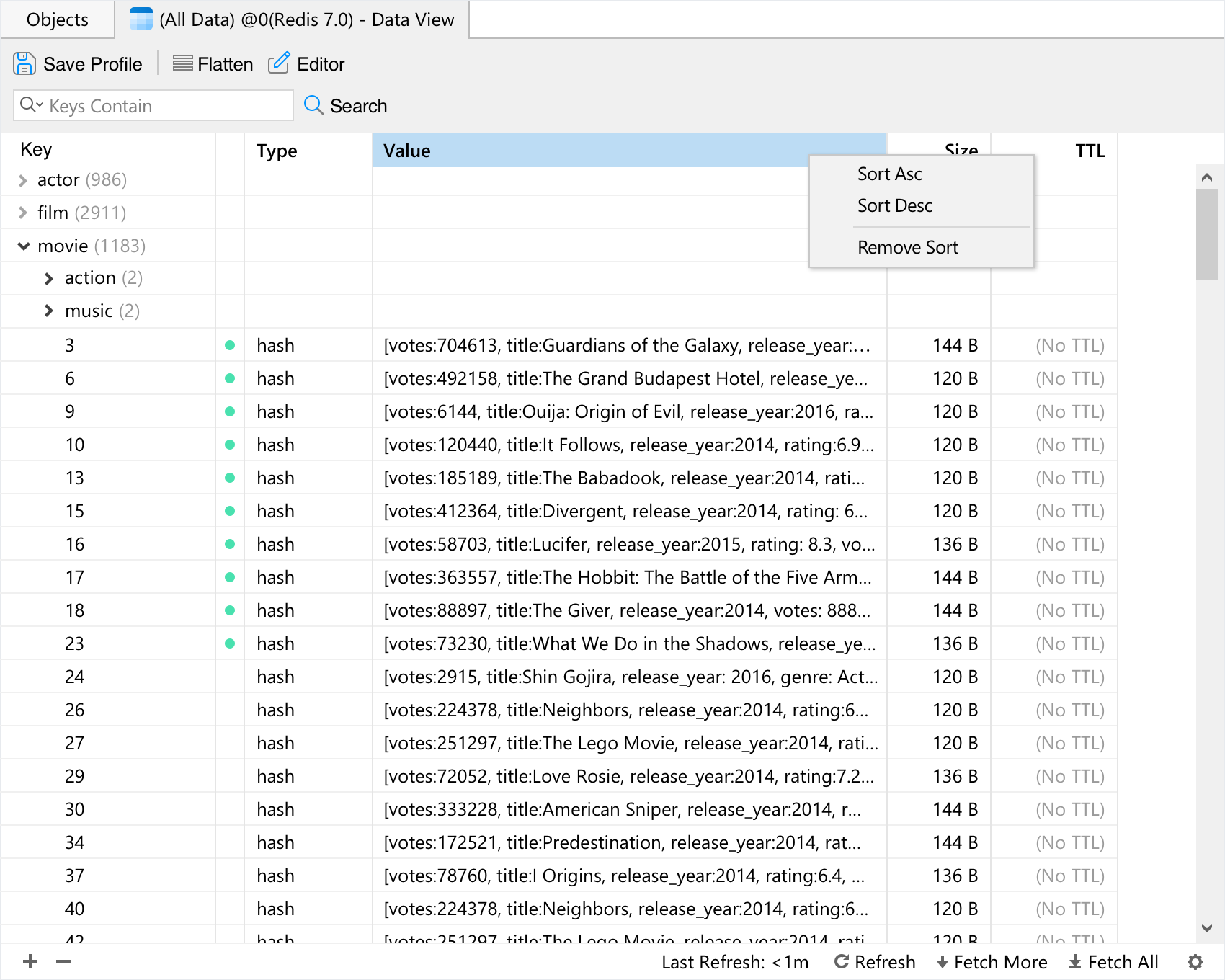Click the minus remove key icon

[63, 961]
